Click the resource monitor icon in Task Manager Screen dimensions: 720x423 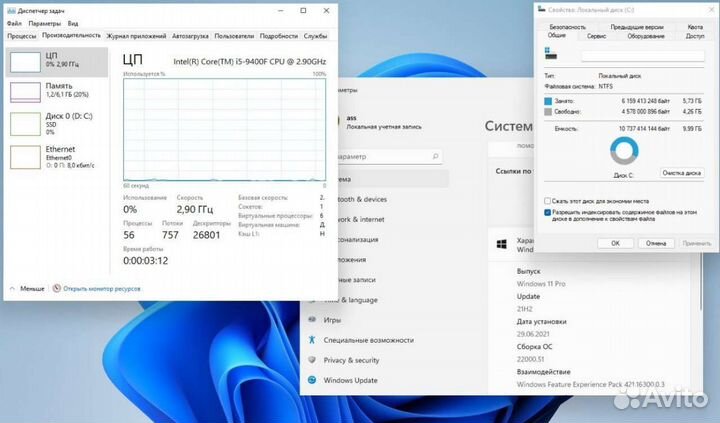56,288
